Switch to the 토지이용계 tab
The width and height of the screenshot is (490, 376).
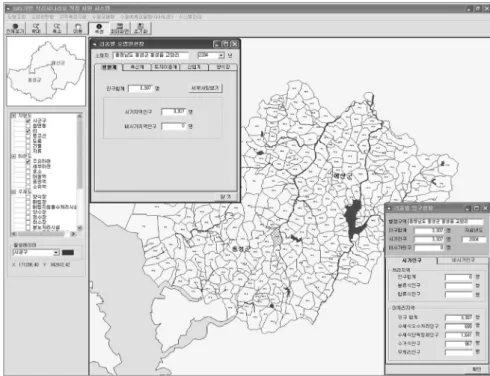click(166, 67)
